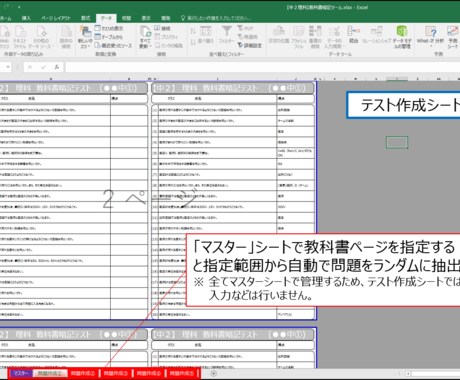Open the Home ribbon tab

[x=6, y=18]
